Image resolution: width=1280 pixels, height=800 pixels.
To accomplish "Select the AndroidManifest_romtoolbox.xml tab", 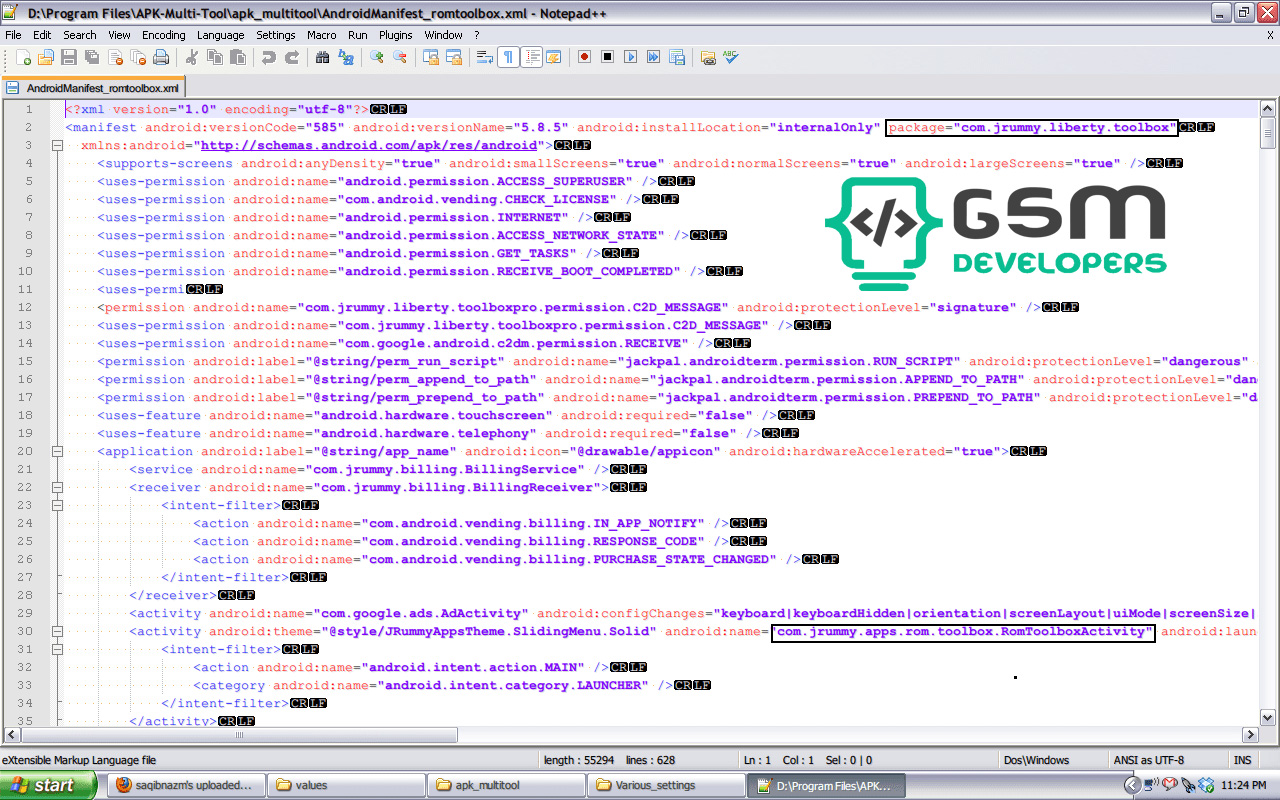I will pyautogui.click(x=94, y=88).
